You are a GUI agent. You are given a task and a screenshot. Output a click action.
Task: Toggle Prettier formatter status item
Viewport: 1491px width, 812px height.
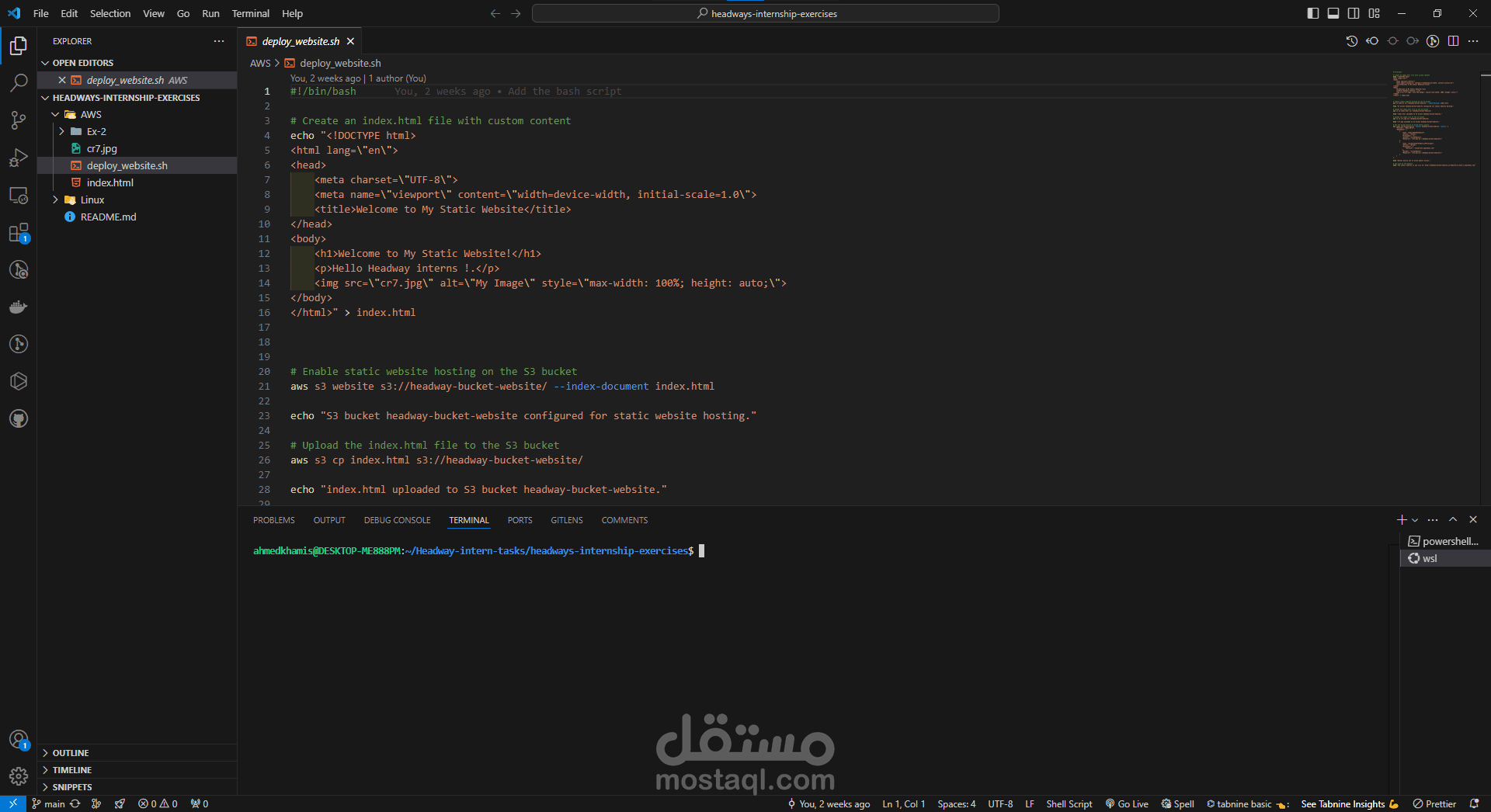(x=1434, y=803)
